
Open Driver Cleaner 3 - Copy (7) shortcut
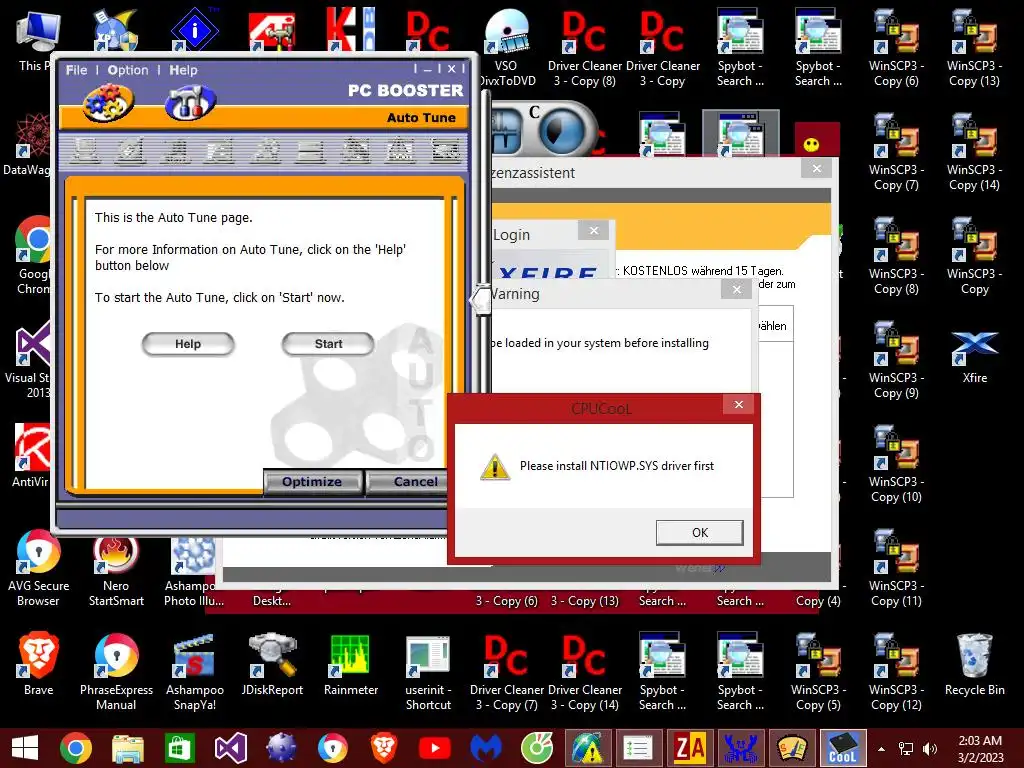pyautogui.click(x=507, y=672)
